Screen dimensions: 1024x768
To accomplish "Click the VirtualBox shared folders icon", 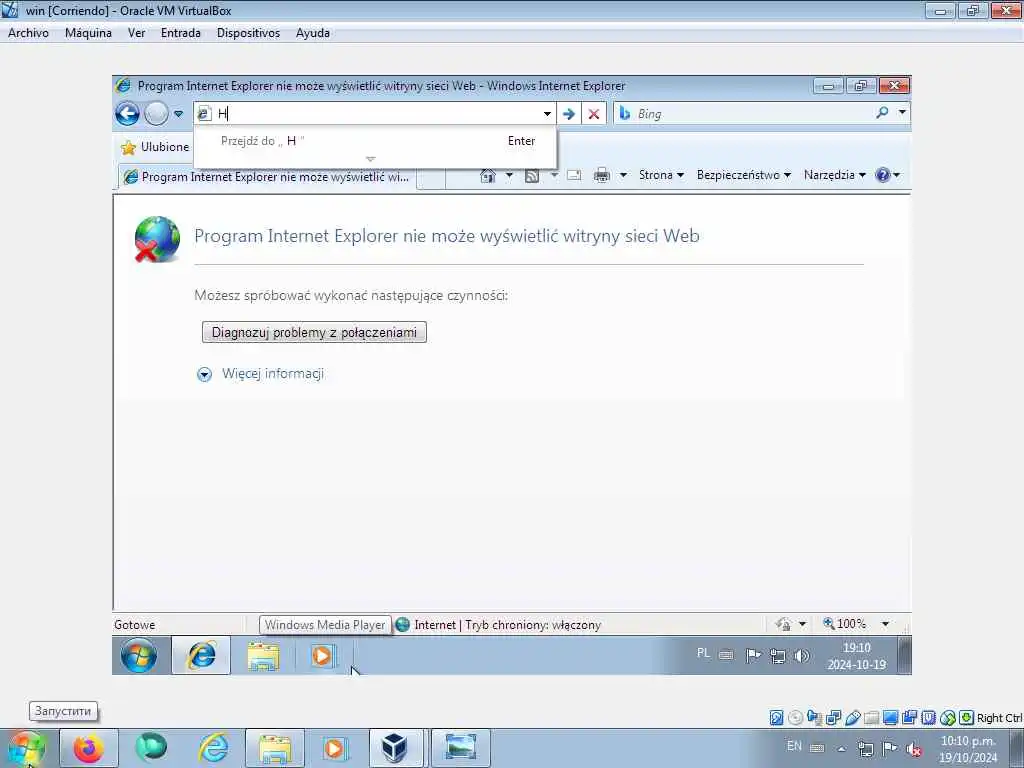I will pos(871,718).
